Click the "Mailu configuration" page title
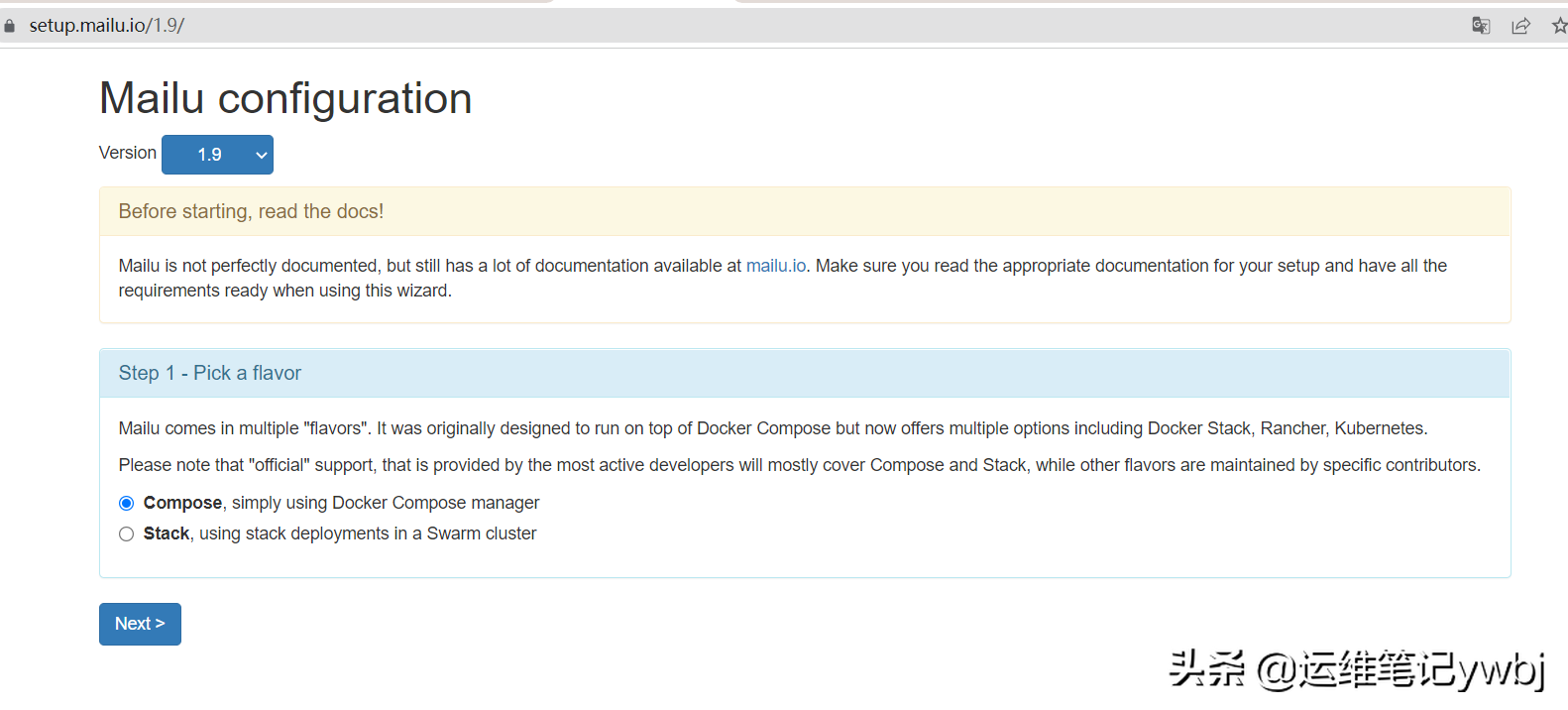This screenshot has height=710, width=1568. [x=285, y=98]
